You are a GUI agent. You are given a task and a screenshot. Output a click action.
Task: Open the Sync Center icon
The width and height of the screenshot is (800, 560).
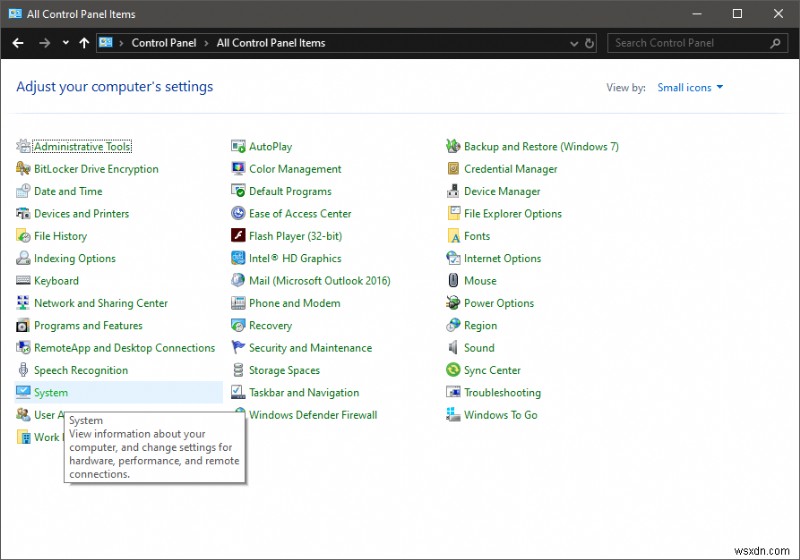point(454,371)
